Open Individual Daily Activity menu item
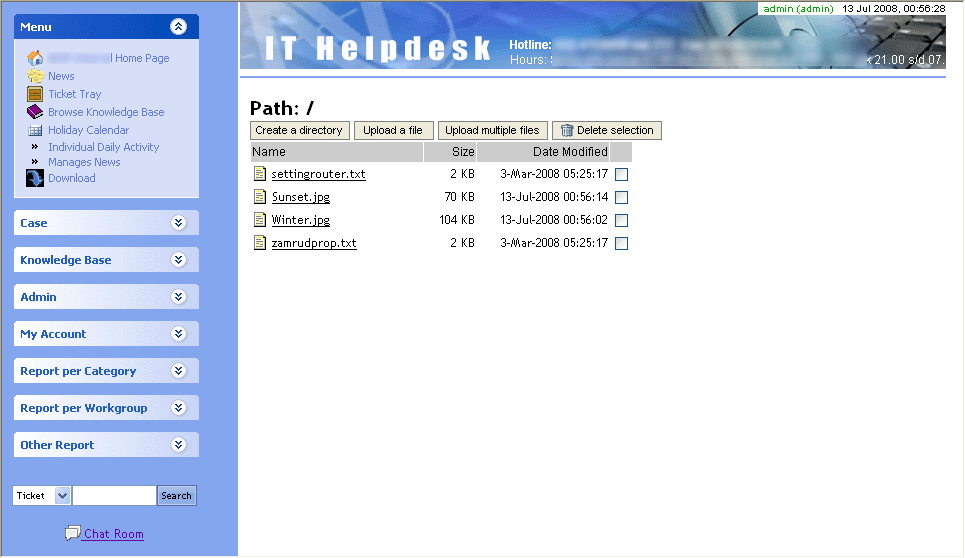Screen dimensions: 965x558 pos(103,147)
